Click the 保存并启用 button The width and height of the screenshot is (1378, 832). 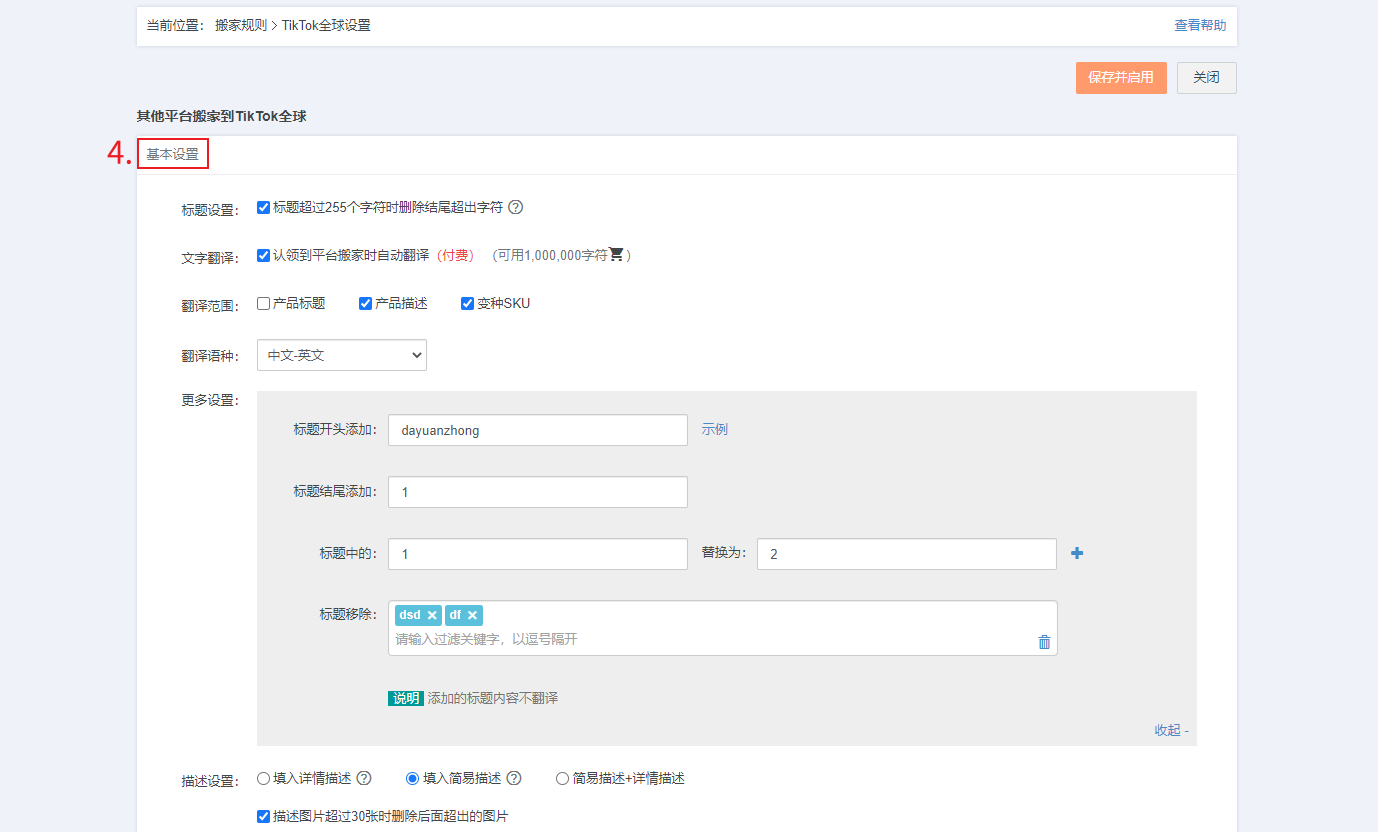(1121, 77)
